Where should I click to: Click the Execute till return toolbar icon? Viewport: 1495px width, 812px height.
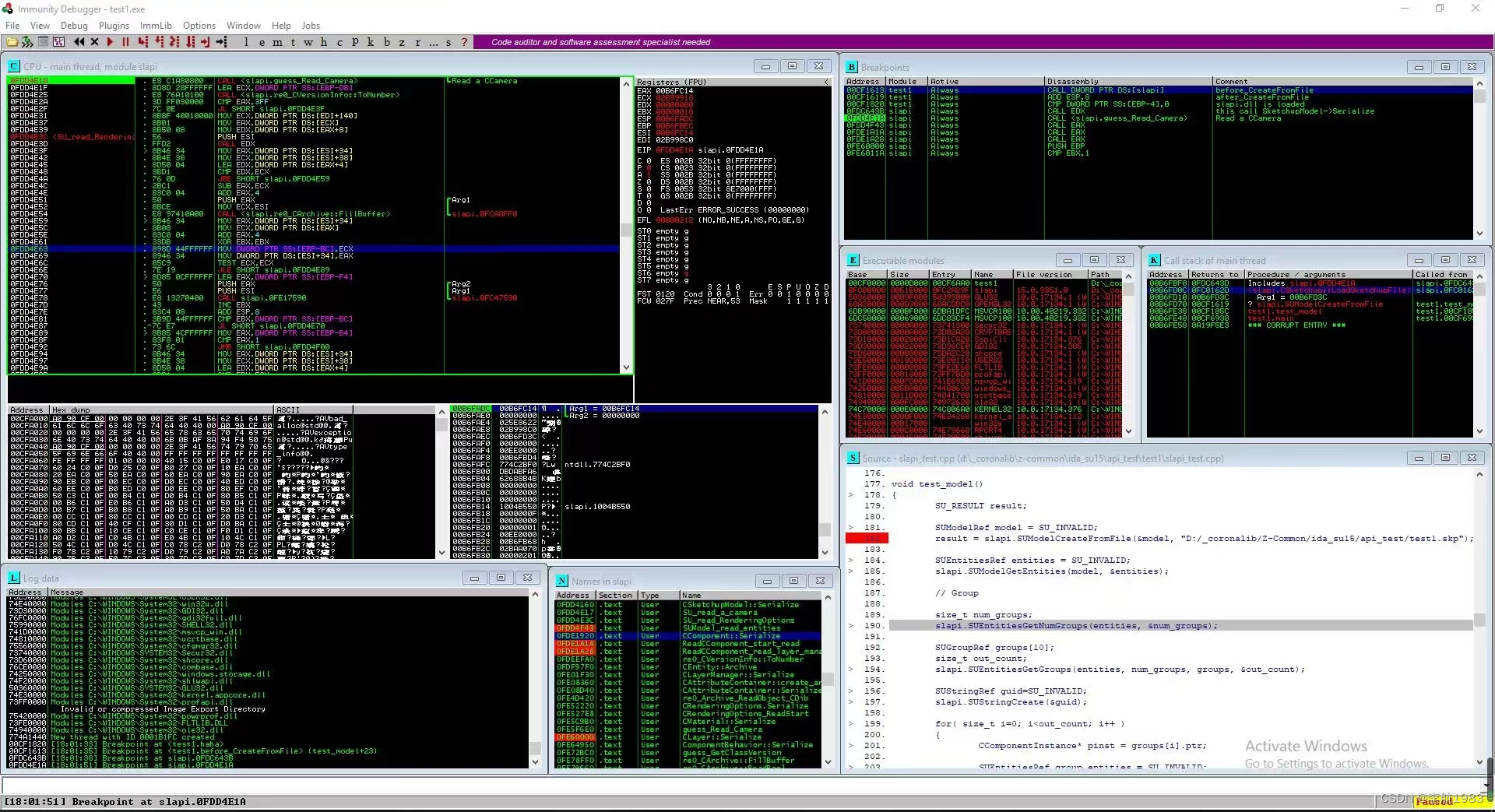206,42
